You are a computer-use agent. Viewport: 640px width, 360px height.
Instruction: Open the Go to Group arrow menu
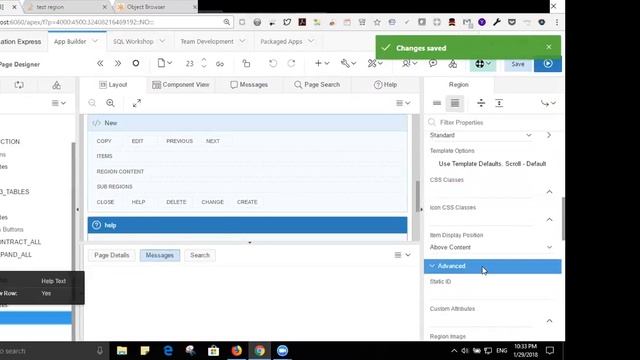[548, 103]
